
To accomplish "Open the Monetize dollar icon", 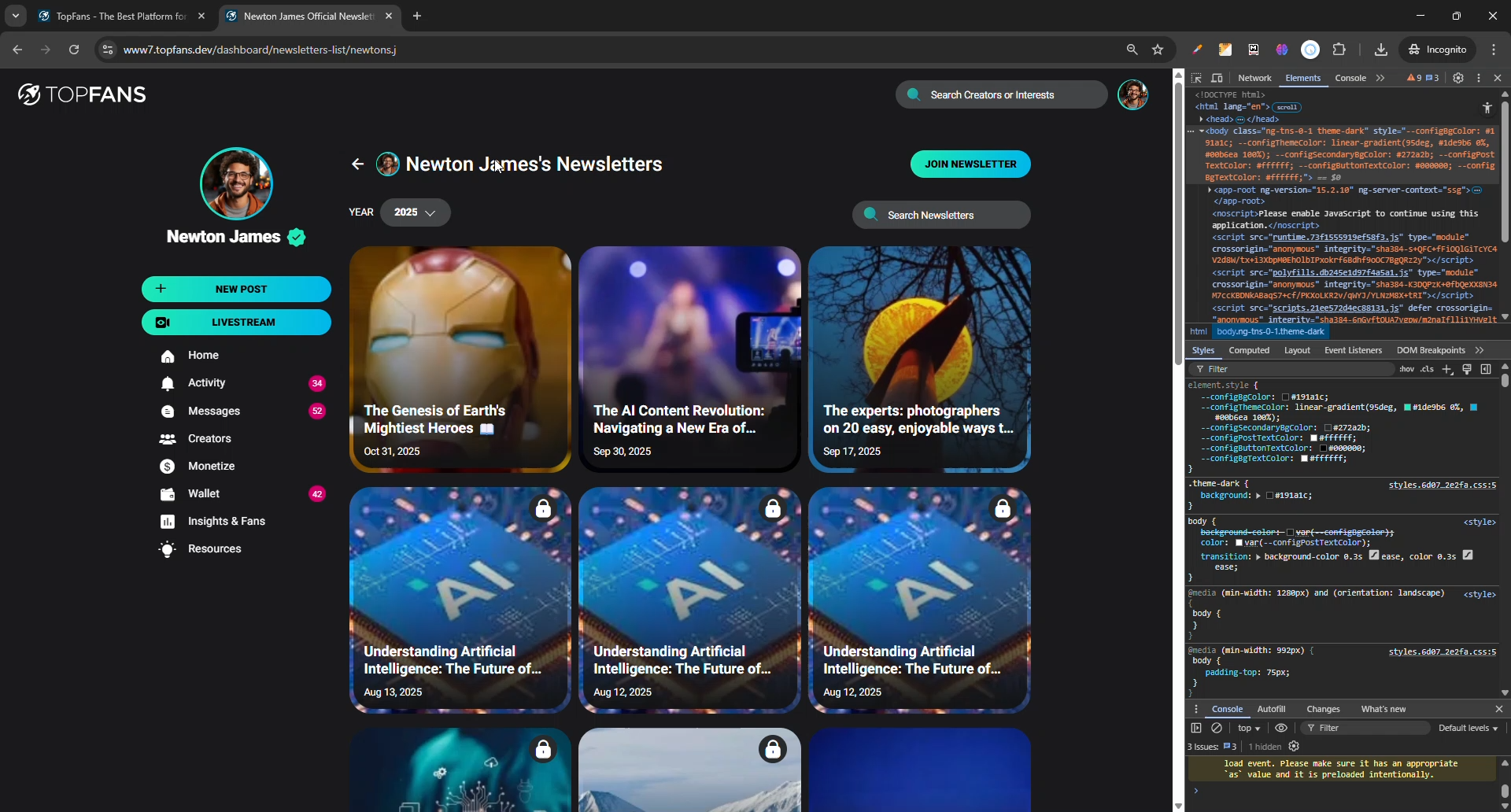I will pyautogui.click(x=168, y=467).
